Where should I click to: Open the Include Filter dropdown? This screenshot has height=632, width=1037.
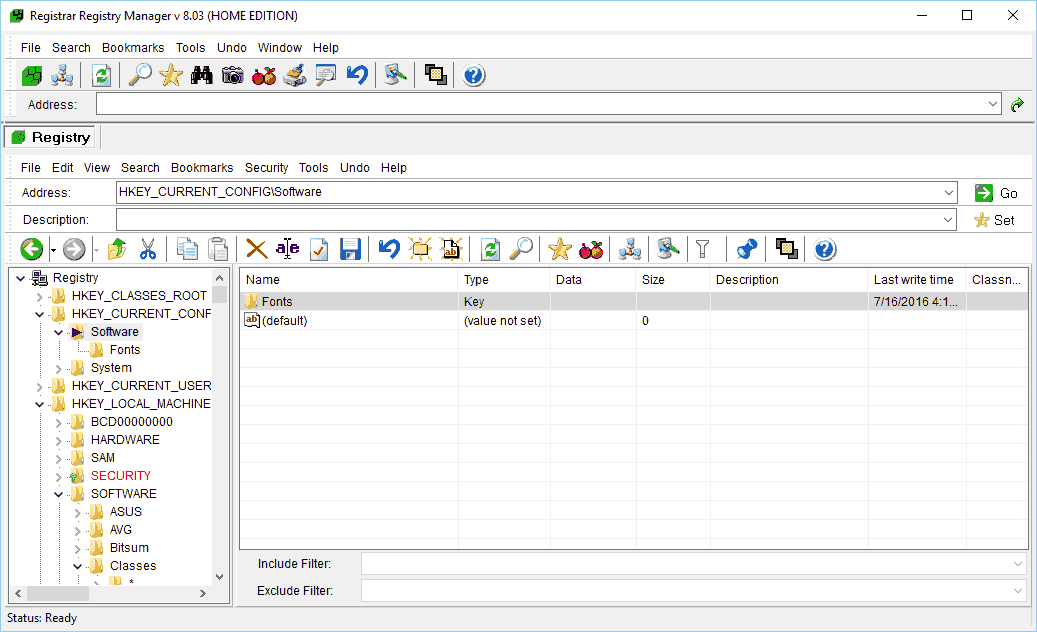1017,565
